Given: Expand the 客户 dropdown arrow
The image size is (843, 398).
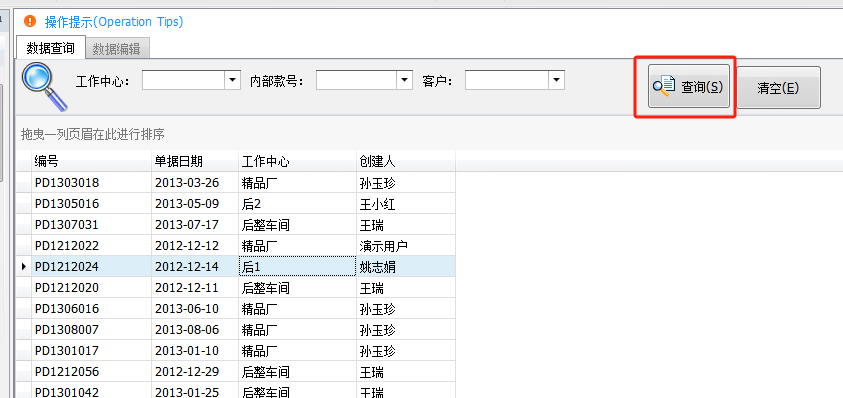Looking at the screenshot, I should [x=556, y=80].
